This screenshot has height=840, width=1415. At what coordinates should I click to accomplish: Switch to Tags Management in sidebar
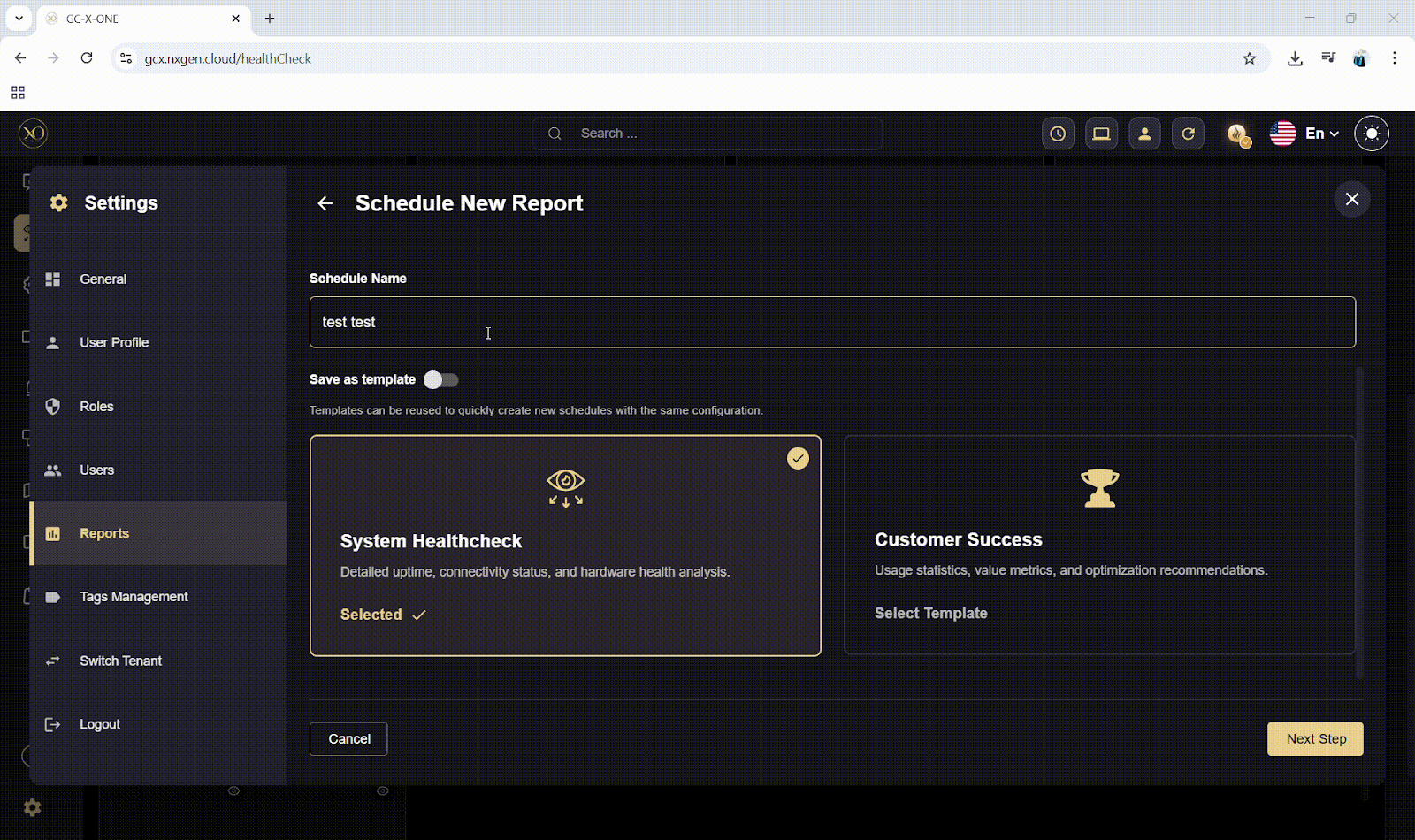tap(134, 597)
